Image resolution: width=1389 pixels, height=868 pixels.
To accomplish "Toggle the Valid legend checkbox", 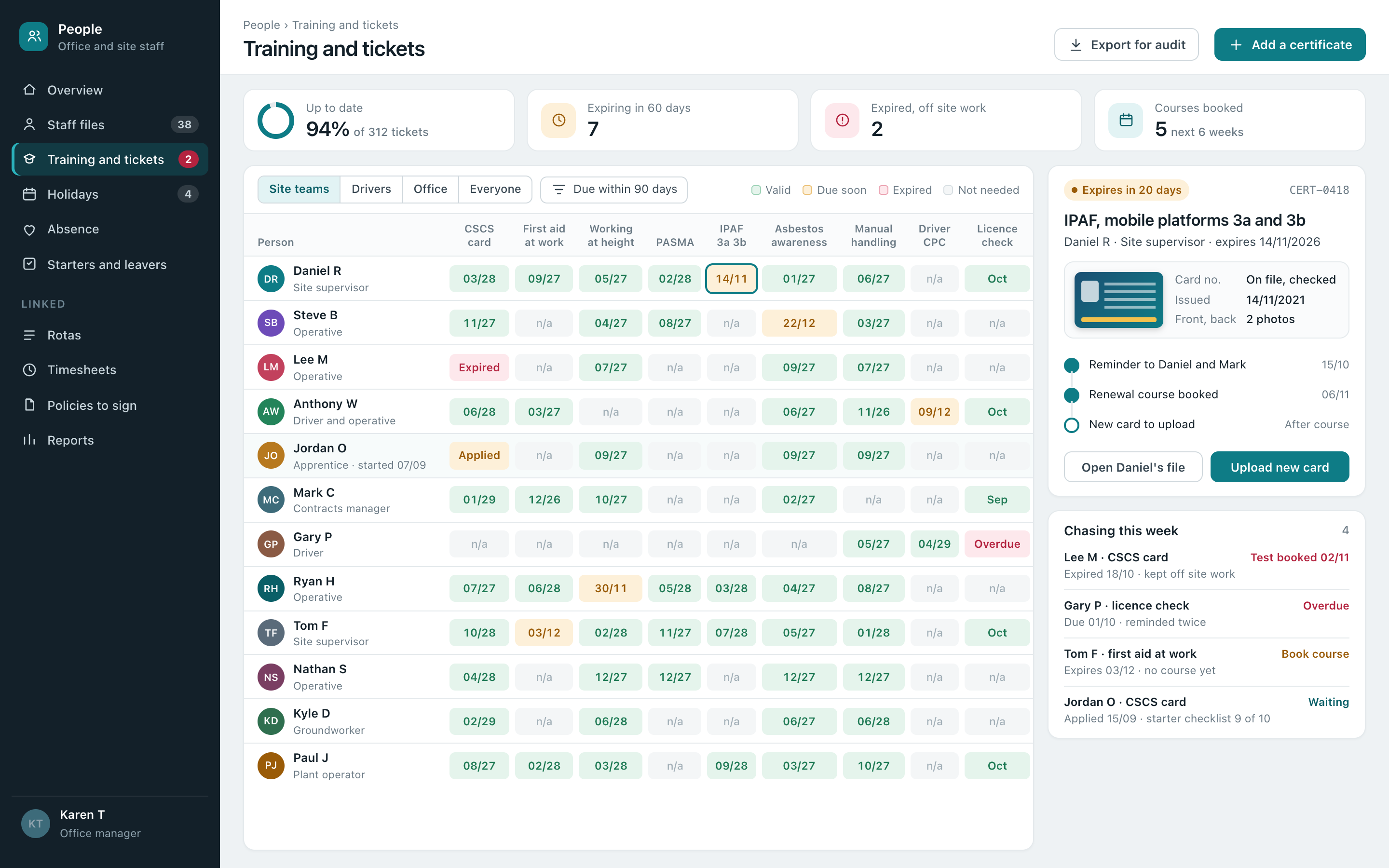I will pyautogui.click(x=756, y=190).
